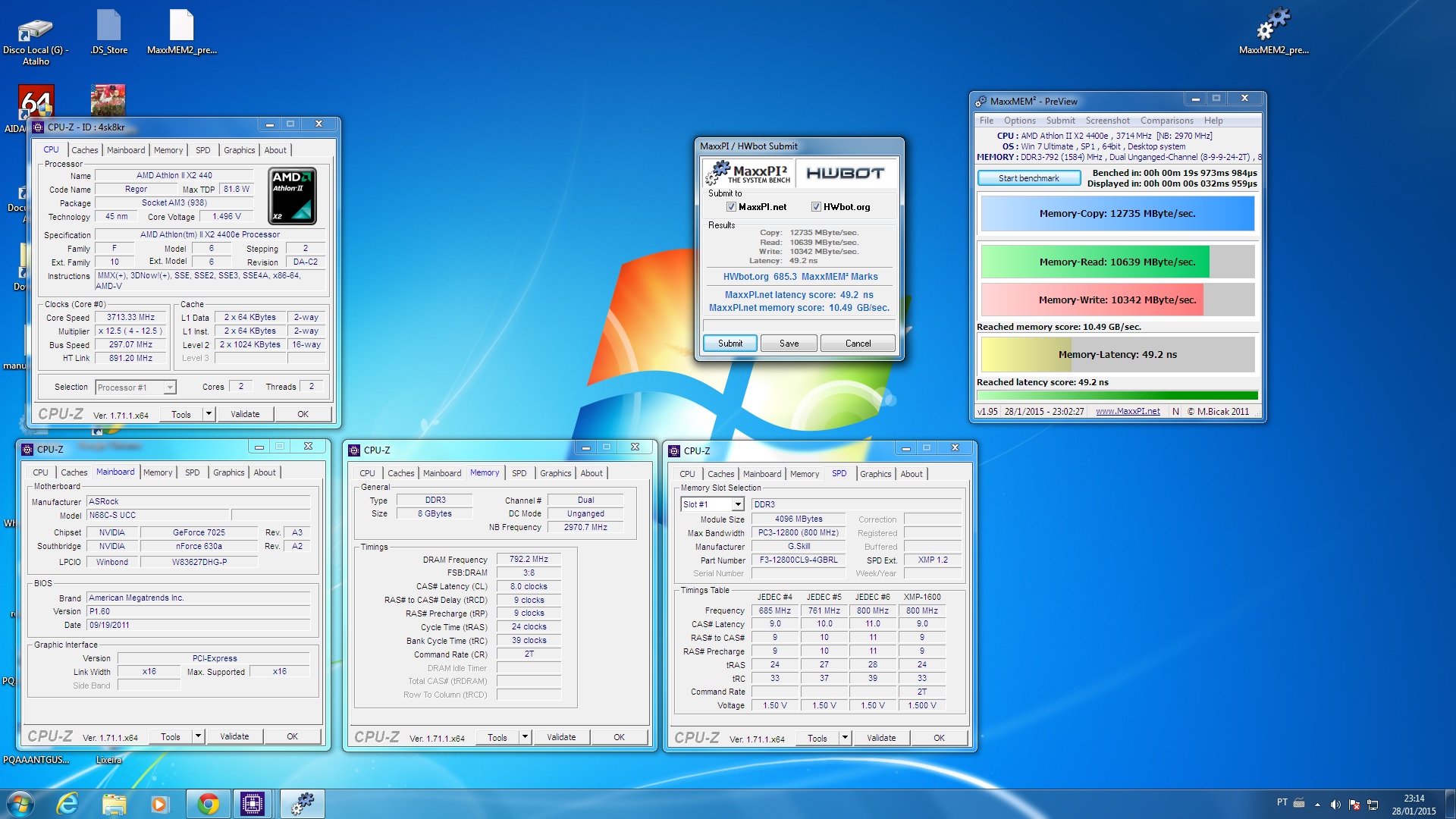
Task: Open Windows Explorer from the taskbar
Action: (x=115, y=804)
